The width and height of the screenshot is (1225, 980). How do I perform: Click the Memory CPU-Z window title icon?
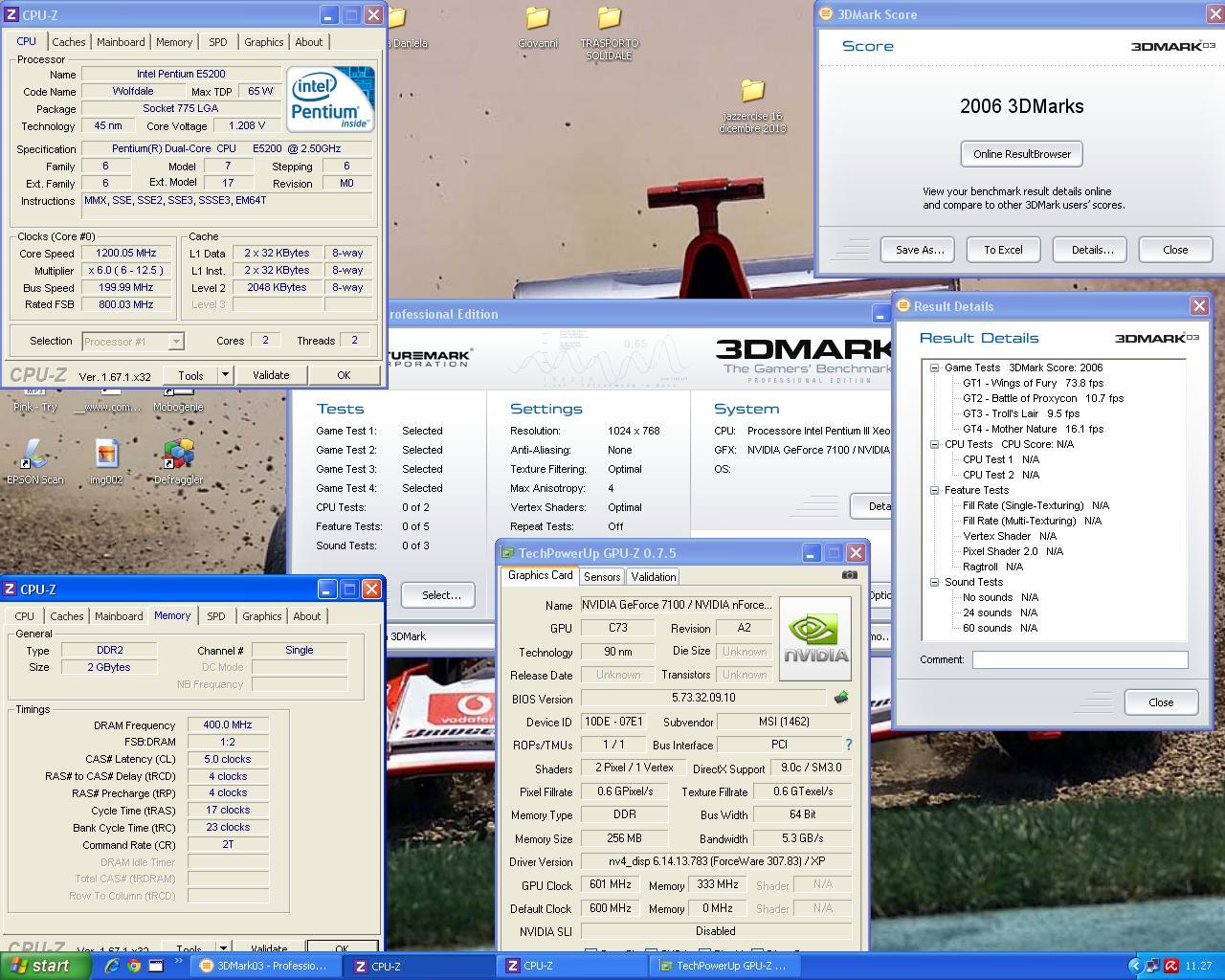(10, 589)
